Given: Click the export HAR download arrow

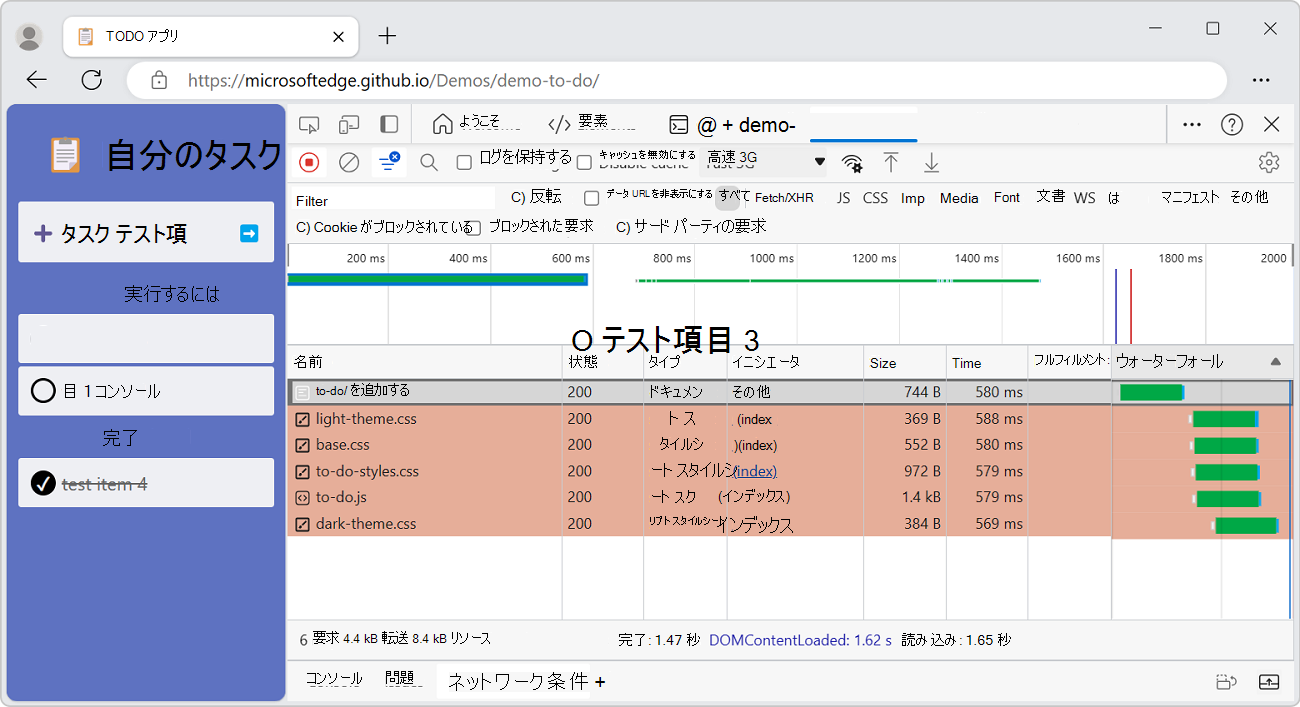Looking at the screenshot, I should [x=931, y=162].
